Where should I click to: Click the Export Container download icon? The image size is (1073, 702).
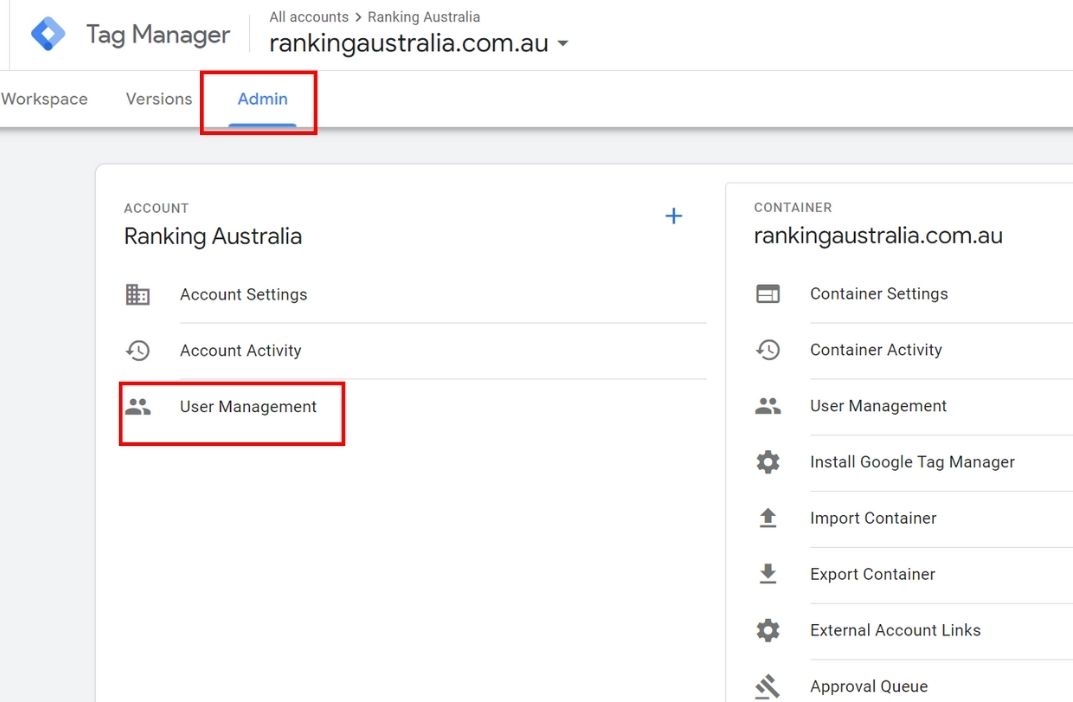[x=768, y=574]
